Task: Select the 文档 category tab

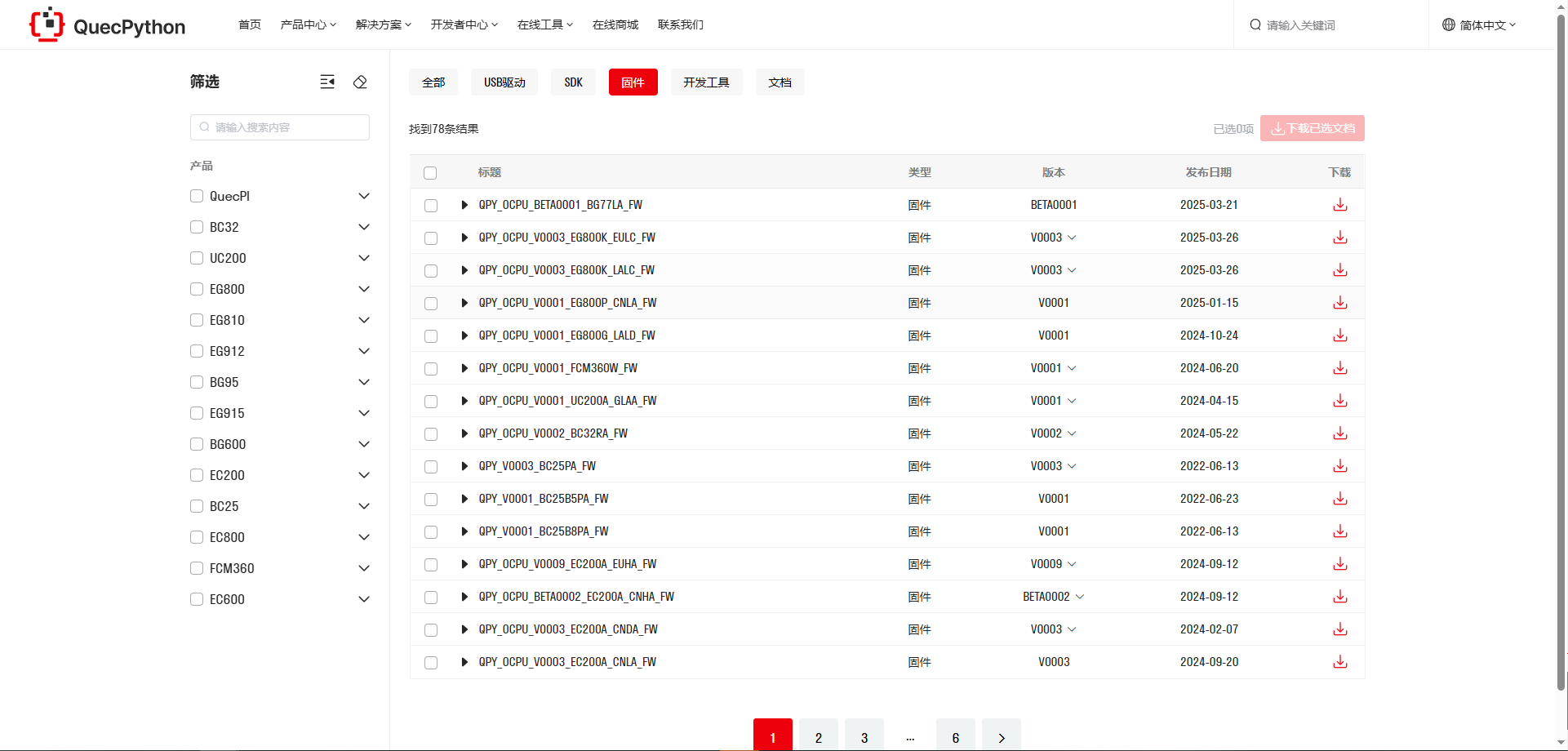Action: pyautogui.click(x=780, y=82)
